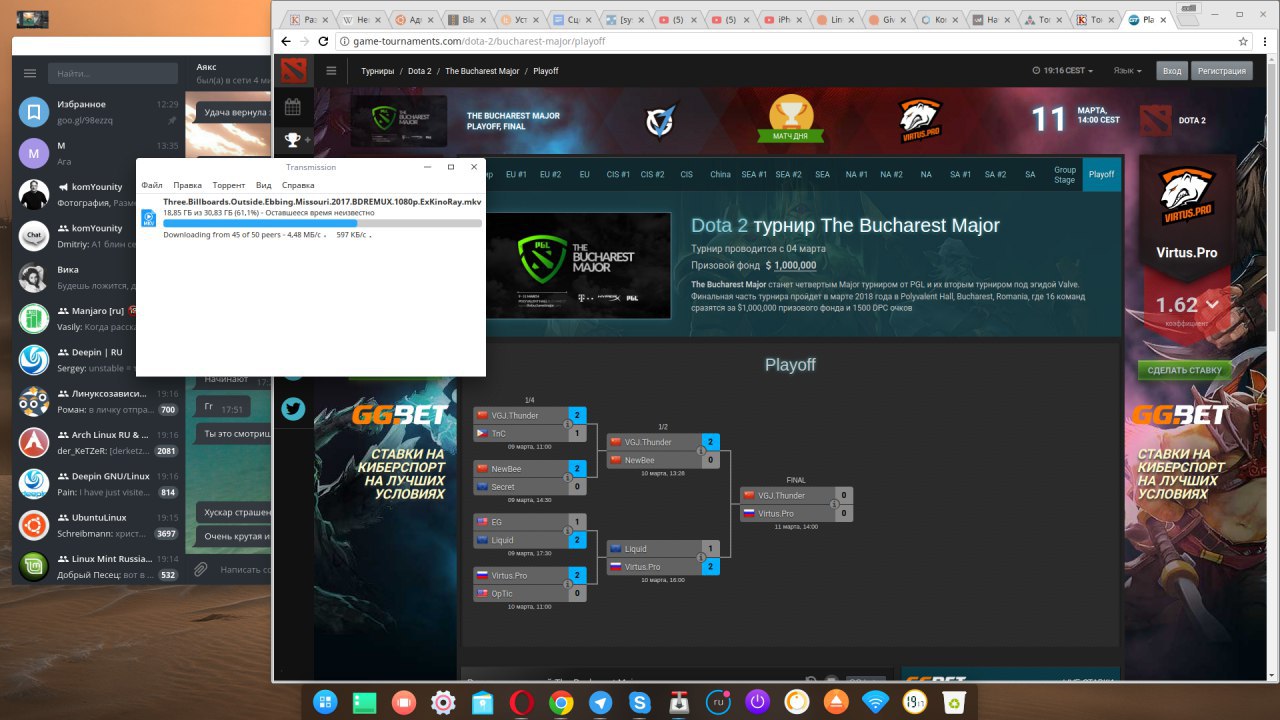Viewport: 1280px width, 720px height.
Task: Open Transmission from the dock
Action: tap(679, 702)
